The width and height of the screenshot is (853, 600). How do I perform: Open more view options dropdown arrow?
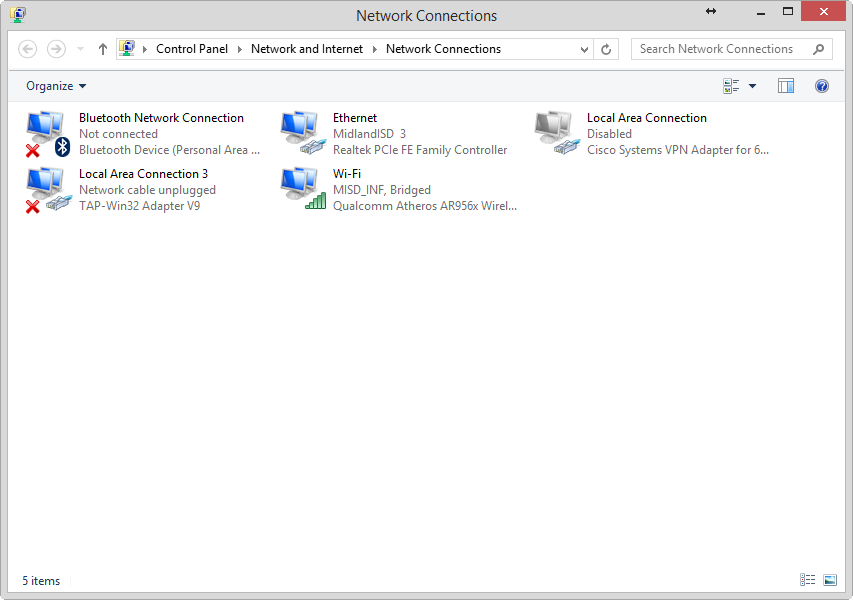[752, 86]
